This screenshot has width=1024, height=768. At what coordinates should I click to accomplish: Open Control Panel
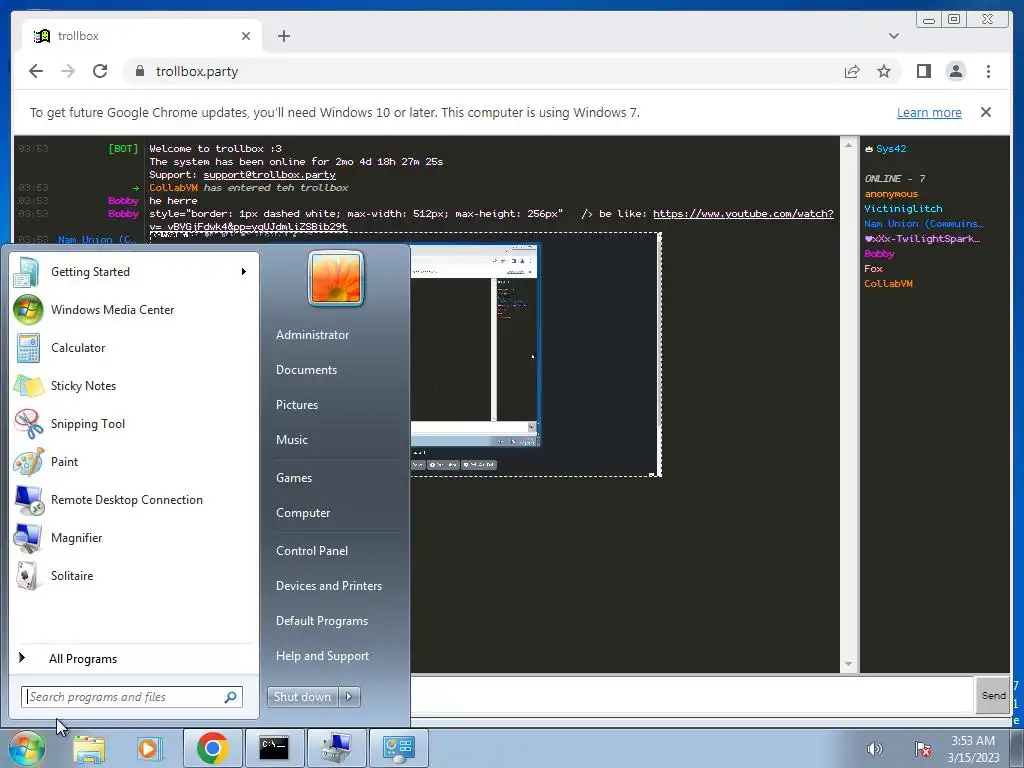pyautogui.click(x=312, y=551)
